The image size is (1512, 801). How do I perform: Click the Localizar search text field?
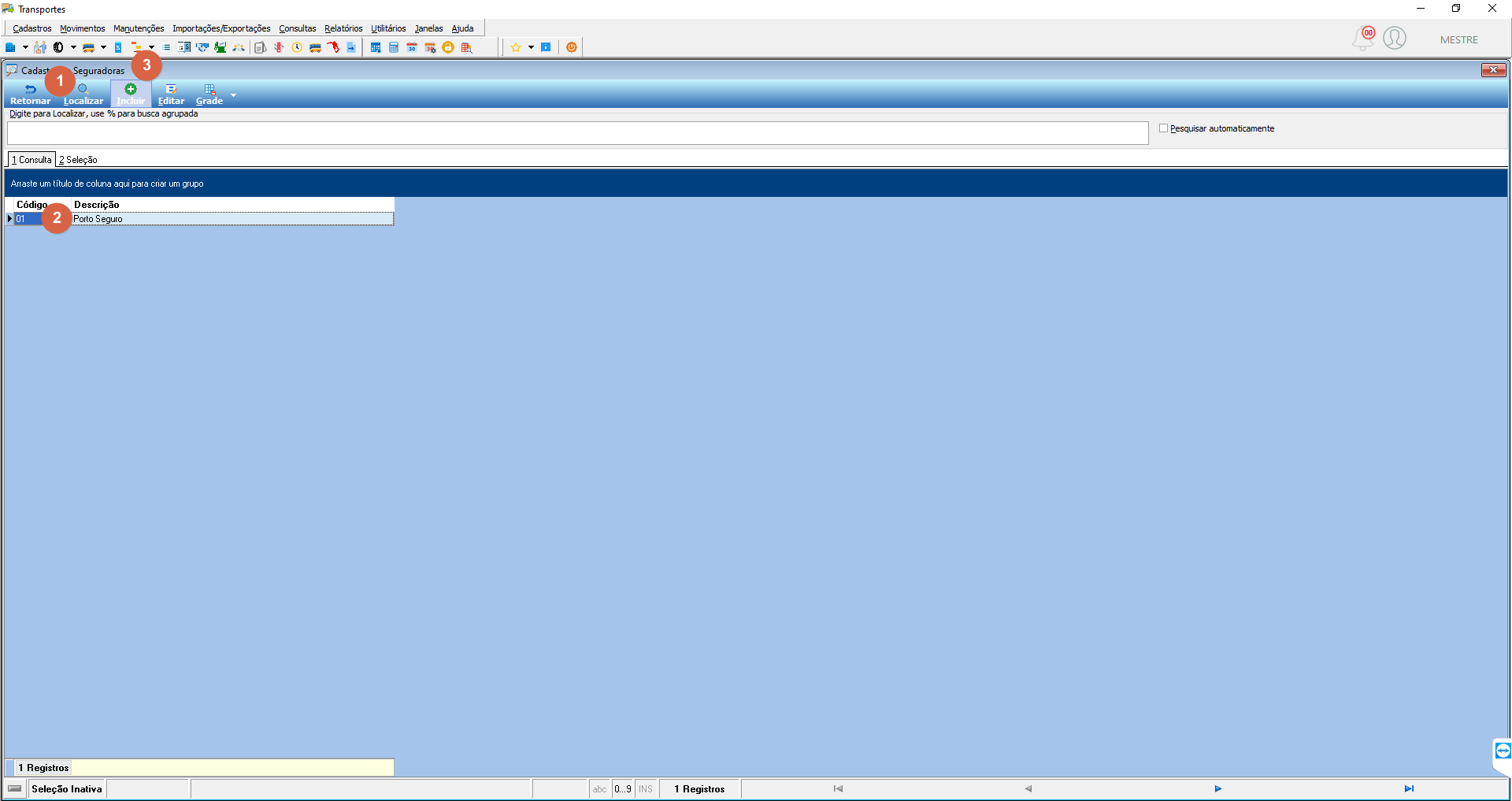click(x=578, y=133)
